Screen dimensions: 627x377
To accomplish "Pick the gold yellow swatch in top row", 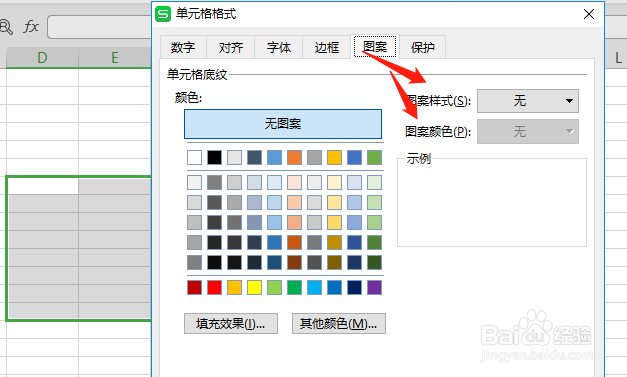I will coord(334,158).
